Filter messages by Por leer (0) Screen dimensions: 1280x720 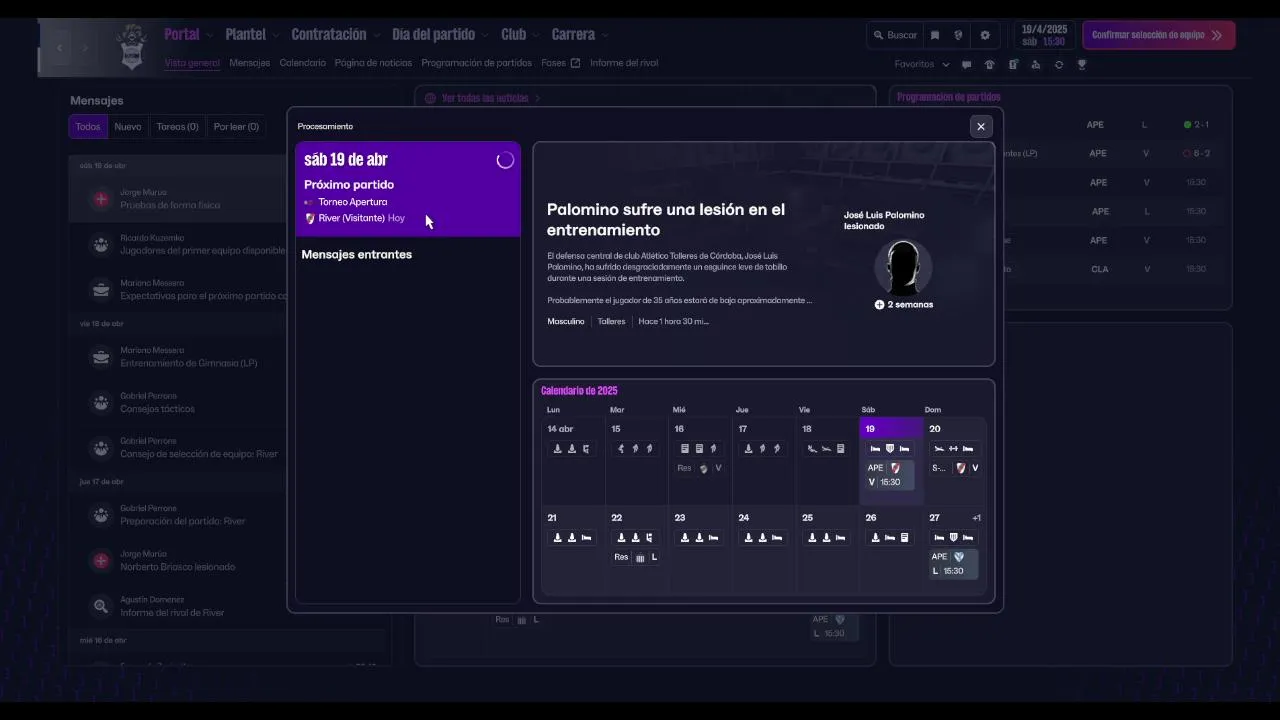pyautogui.click(x=236, y=127)
